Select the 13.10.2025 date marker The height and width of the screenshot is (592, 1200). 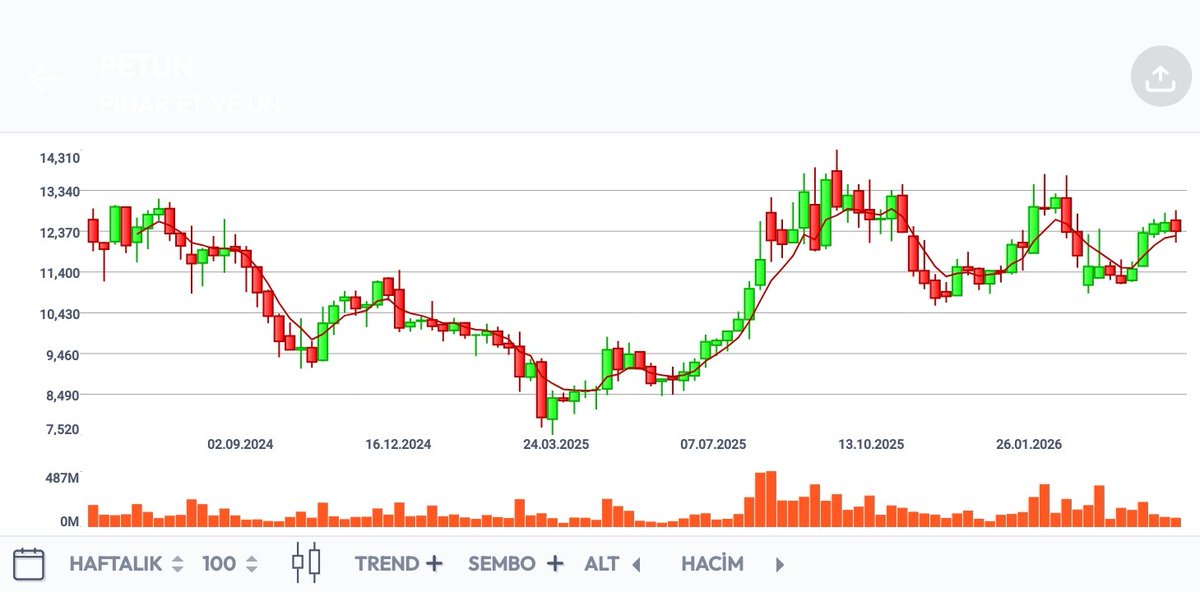[871, 444]
